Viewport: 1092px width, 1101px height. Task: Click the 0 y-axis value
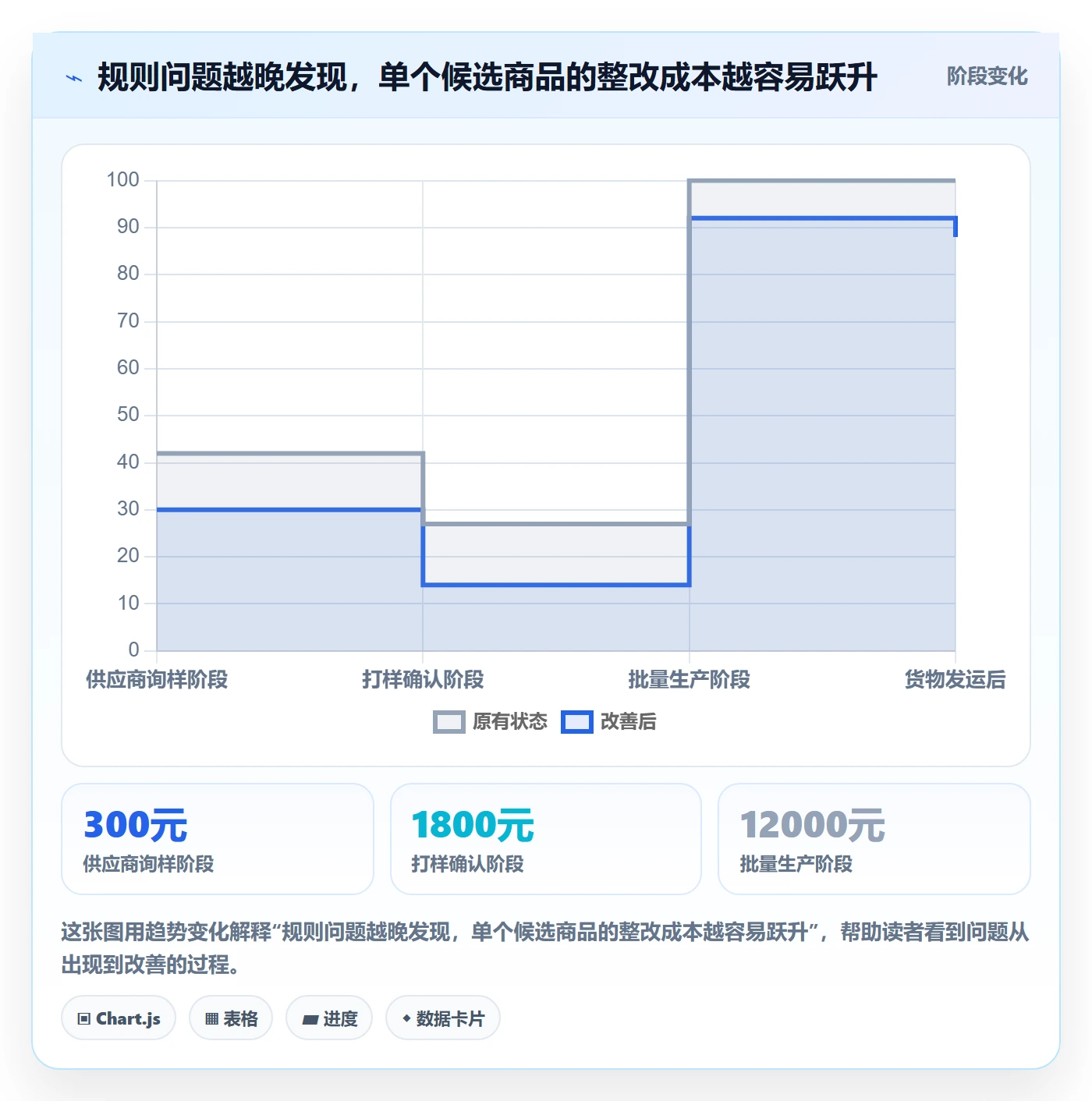pos(133,650)
